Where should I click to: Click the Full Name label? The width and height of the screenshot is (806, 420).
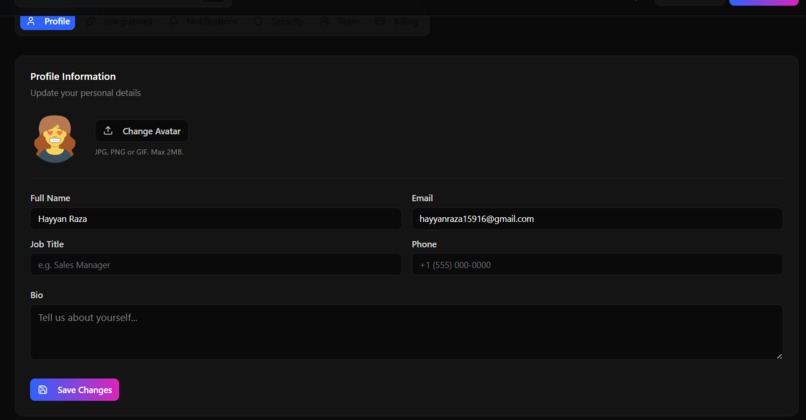click(50, 198)
